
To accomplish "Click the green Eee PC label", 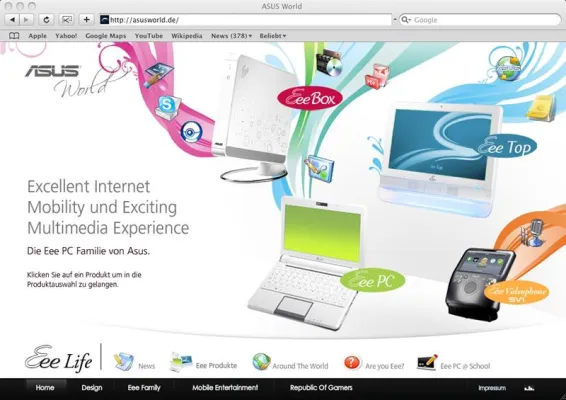I will pyautogui.click(x=373, y=280).
